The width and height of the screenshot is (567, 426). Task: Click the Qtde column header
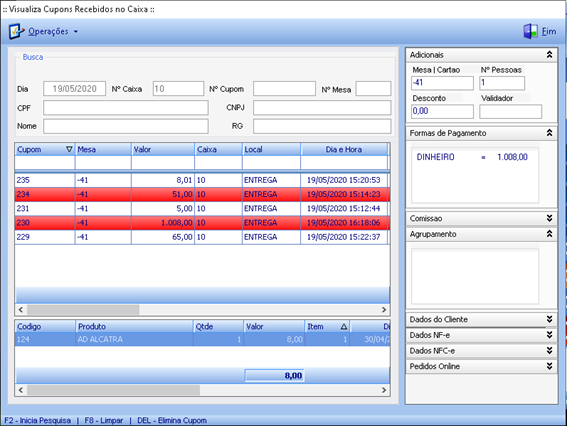pos(218,327)
